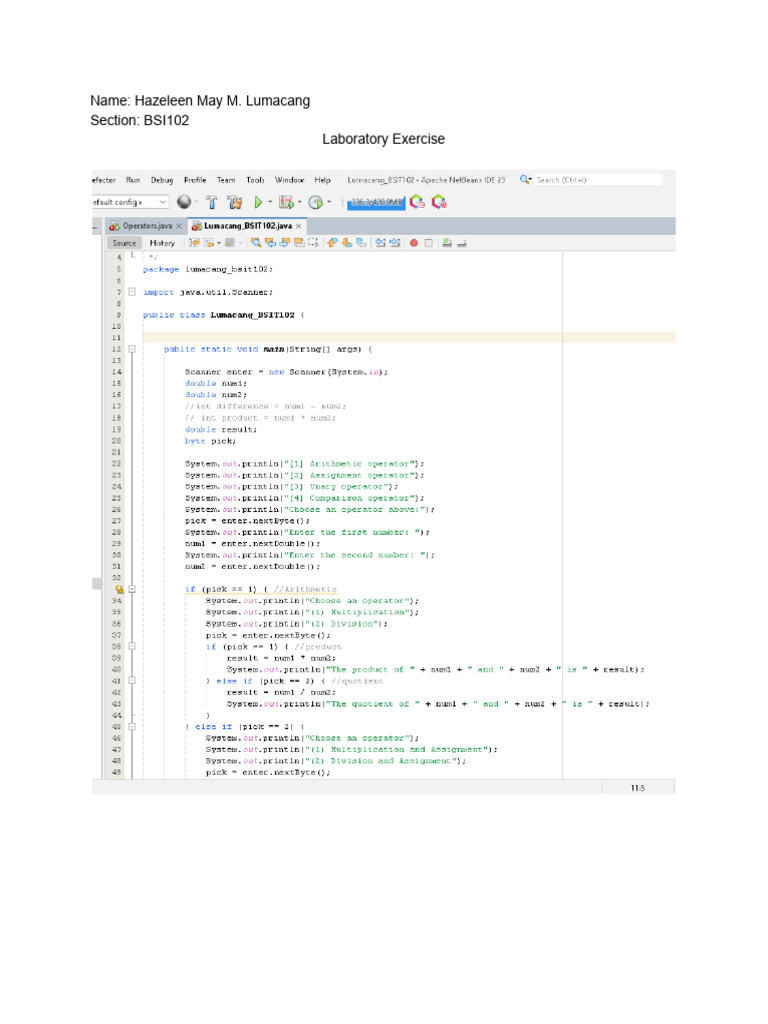Close the Lumacang_BSIT102.java tab
Image resolution: width=768 pixels, height=1024 pixels.
click(298, 226)
